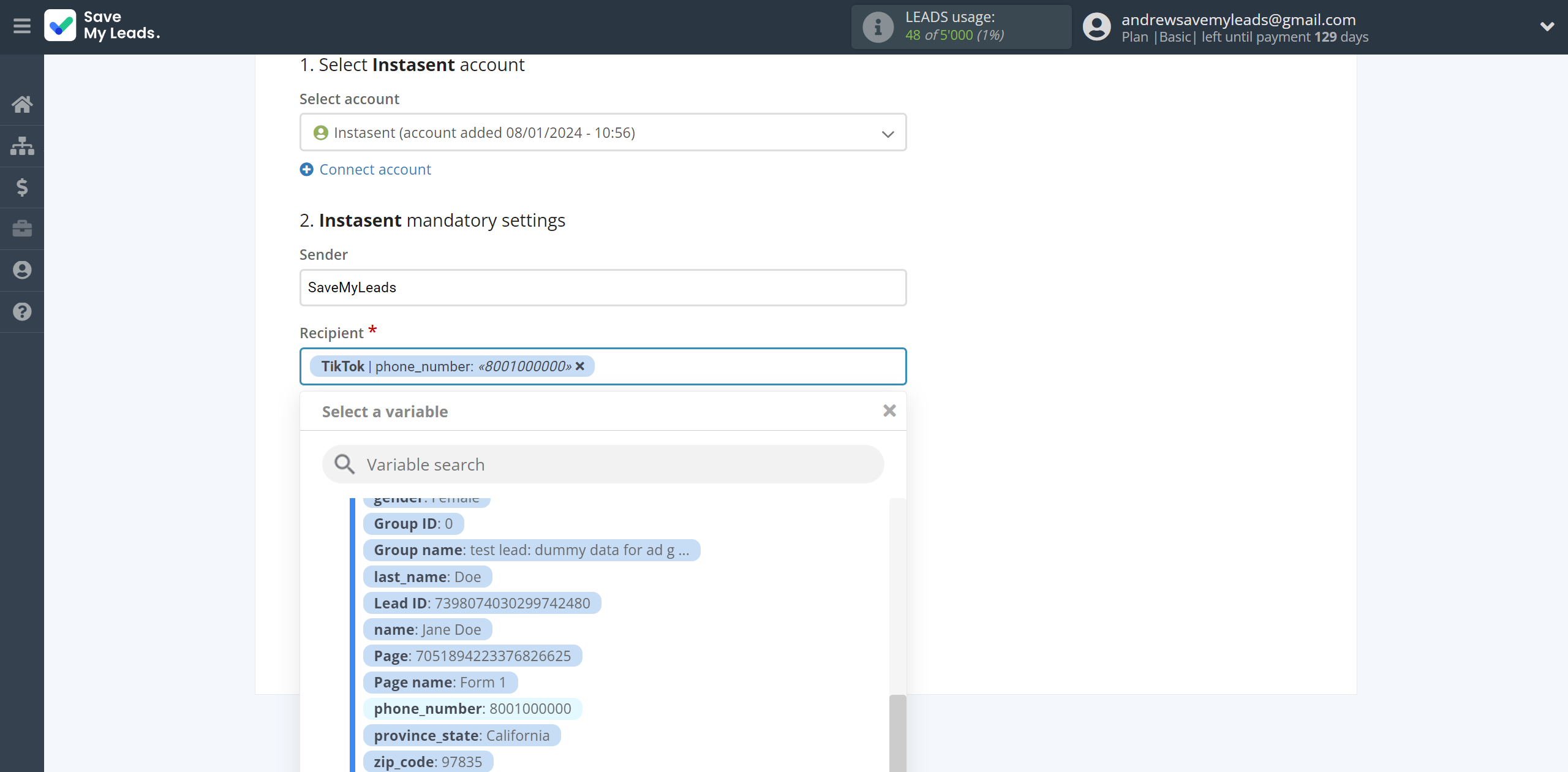
Task: Open the hamburger menu
Action: [22, 26]
